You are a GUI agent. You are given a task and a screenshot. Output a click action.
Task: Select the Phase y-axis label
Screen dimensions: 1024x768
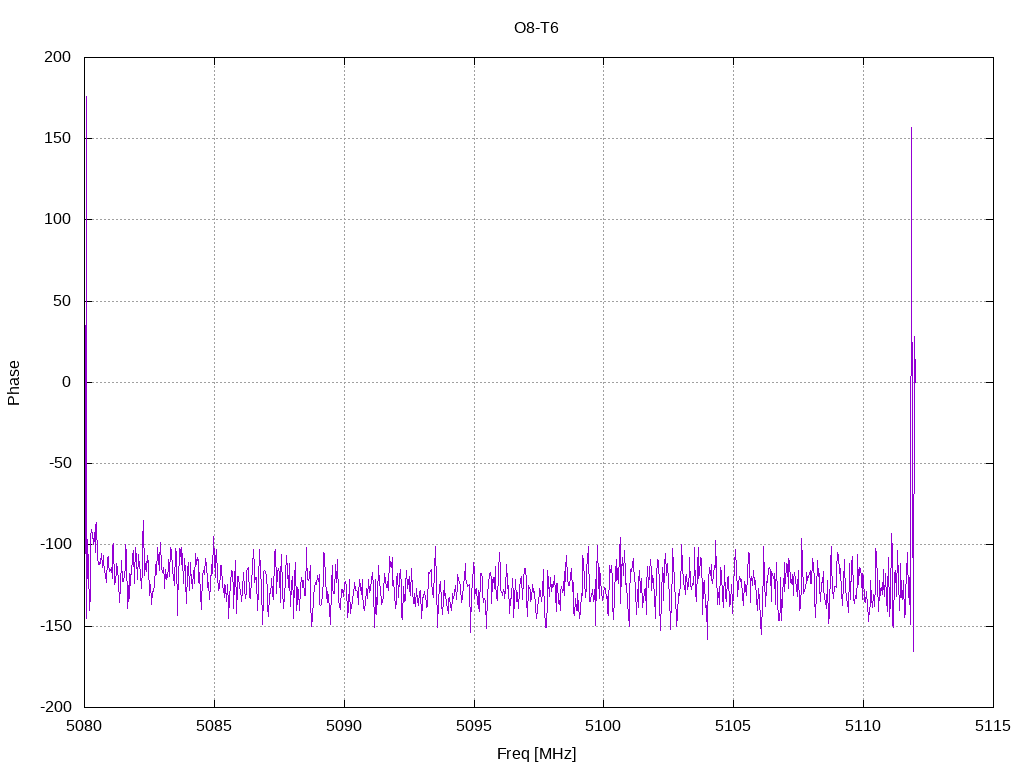click(x=14, y=383)
